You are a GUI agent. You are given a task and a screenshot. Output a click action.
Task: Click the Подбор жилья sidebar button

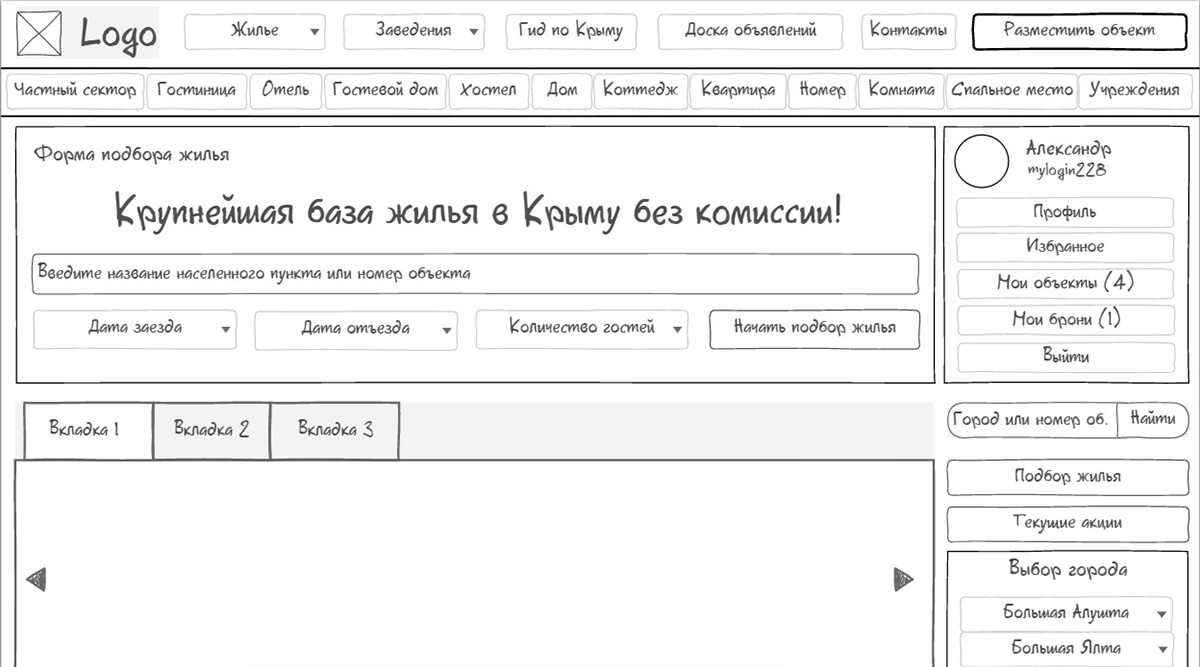click(x=1067, y=477)
